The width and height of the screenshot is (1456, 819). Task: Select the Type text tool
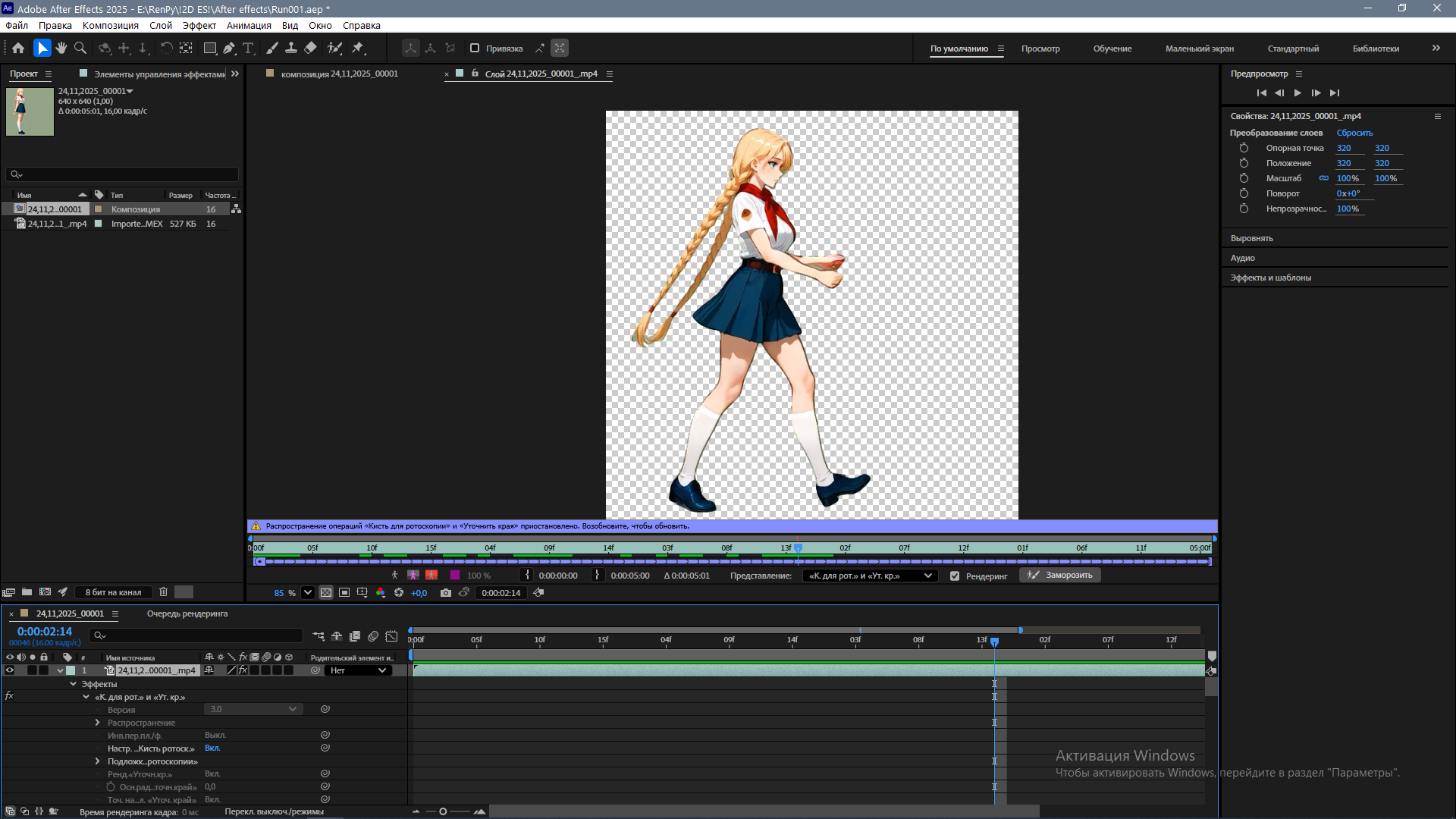click(x=248, y=48)
